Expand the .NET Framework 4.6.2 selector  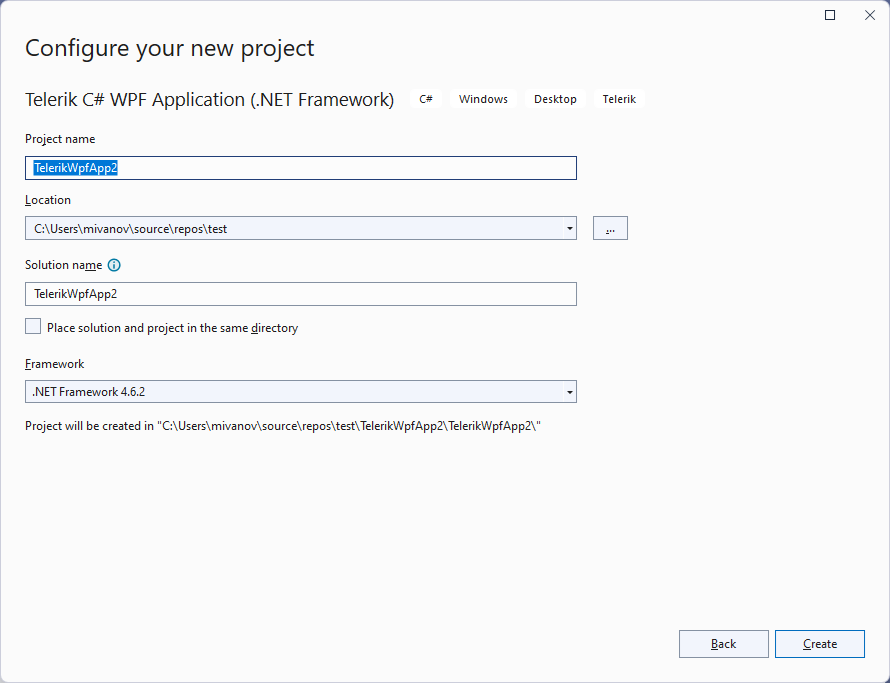tap(568, 391)
